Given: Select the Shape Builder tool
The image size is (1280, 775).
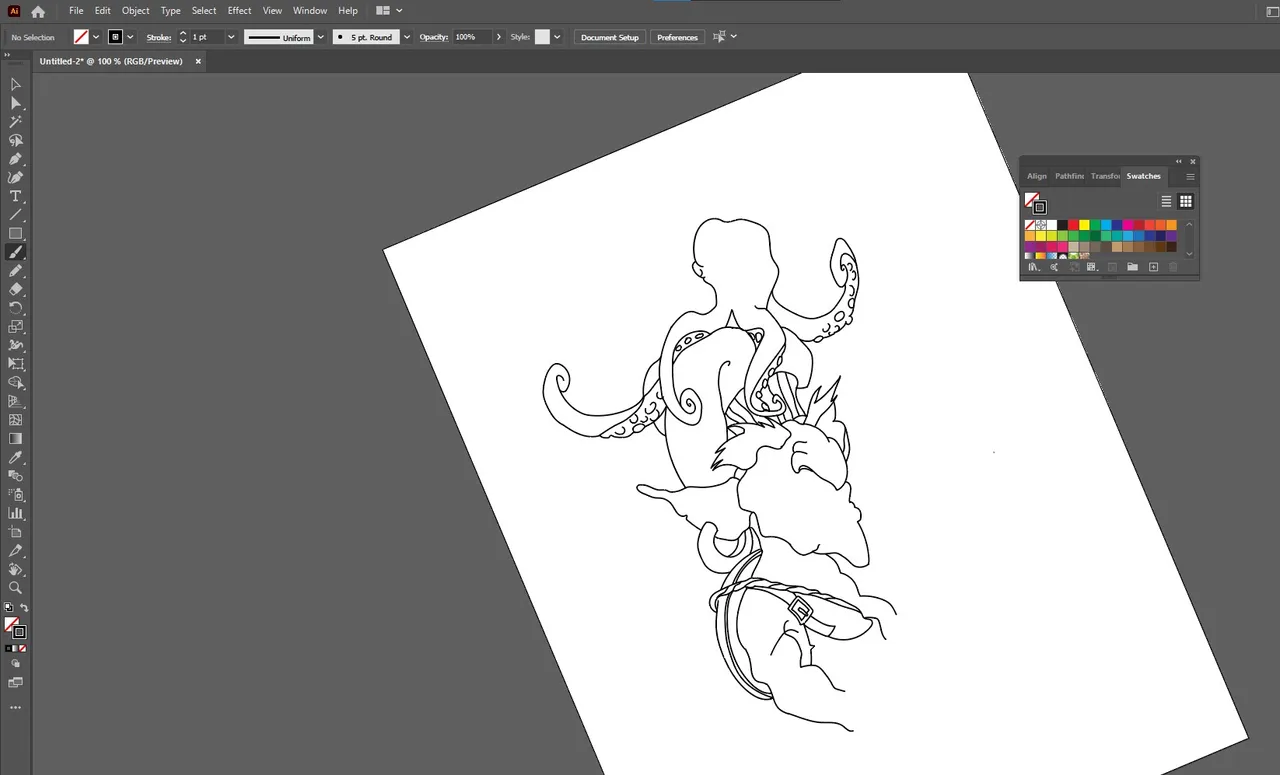Looking at the screenshot, I should [16, 383].
